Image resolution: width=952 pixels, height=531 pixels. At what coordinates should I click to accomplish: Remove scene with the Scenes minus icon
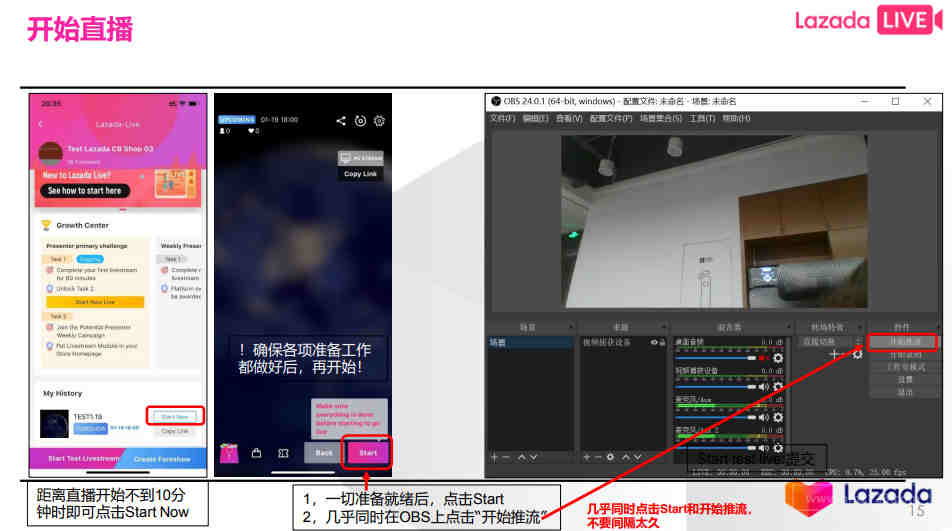pos(506,458)
